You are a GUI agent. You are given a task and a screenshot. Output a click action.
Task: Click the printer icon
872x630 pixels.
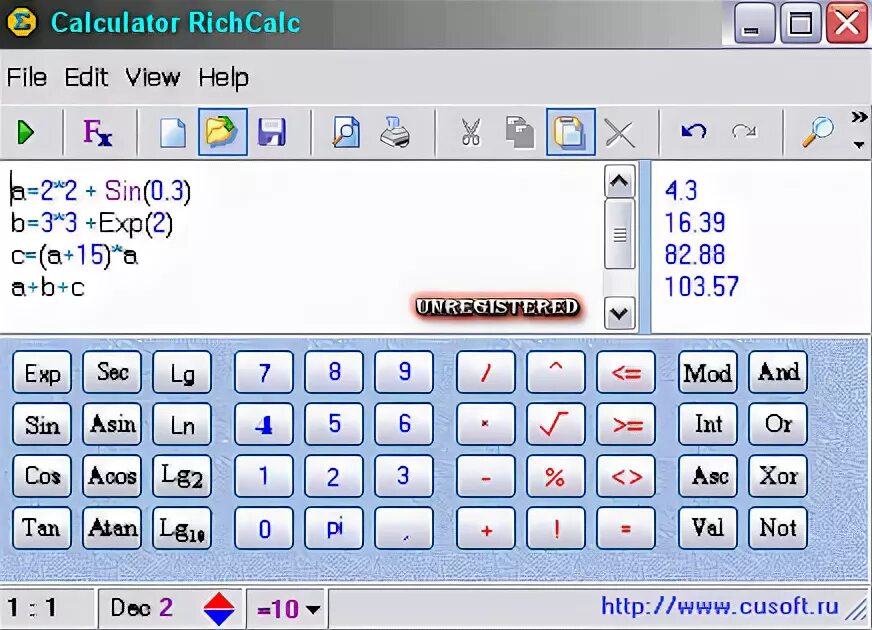395,133
